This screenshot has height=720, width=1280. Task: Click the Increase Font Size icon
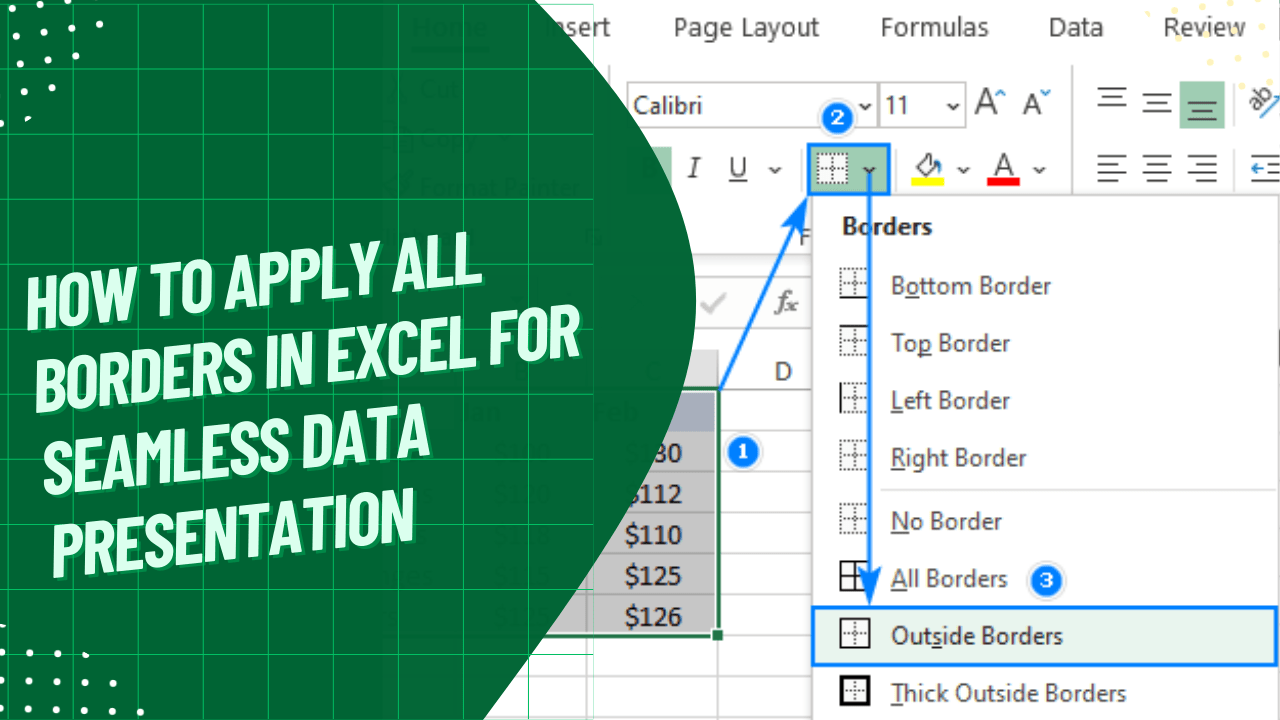988,100
